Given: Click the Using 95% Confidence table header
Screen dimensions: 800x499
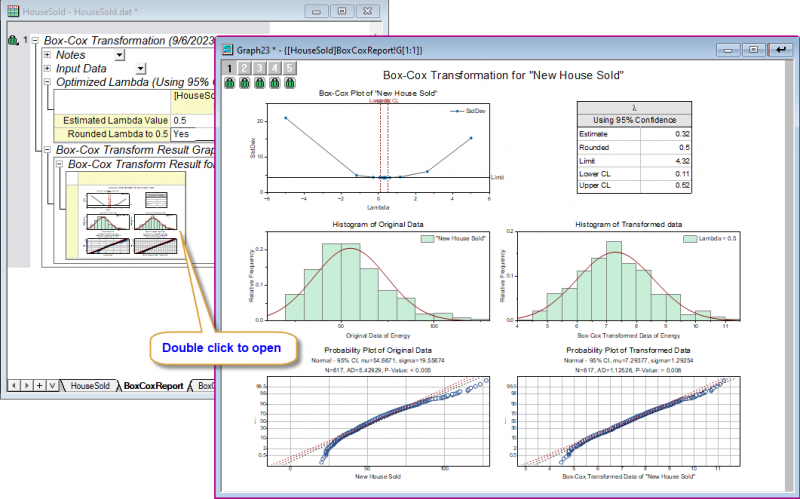Looking at the screenshot, I should click(634, 120).
